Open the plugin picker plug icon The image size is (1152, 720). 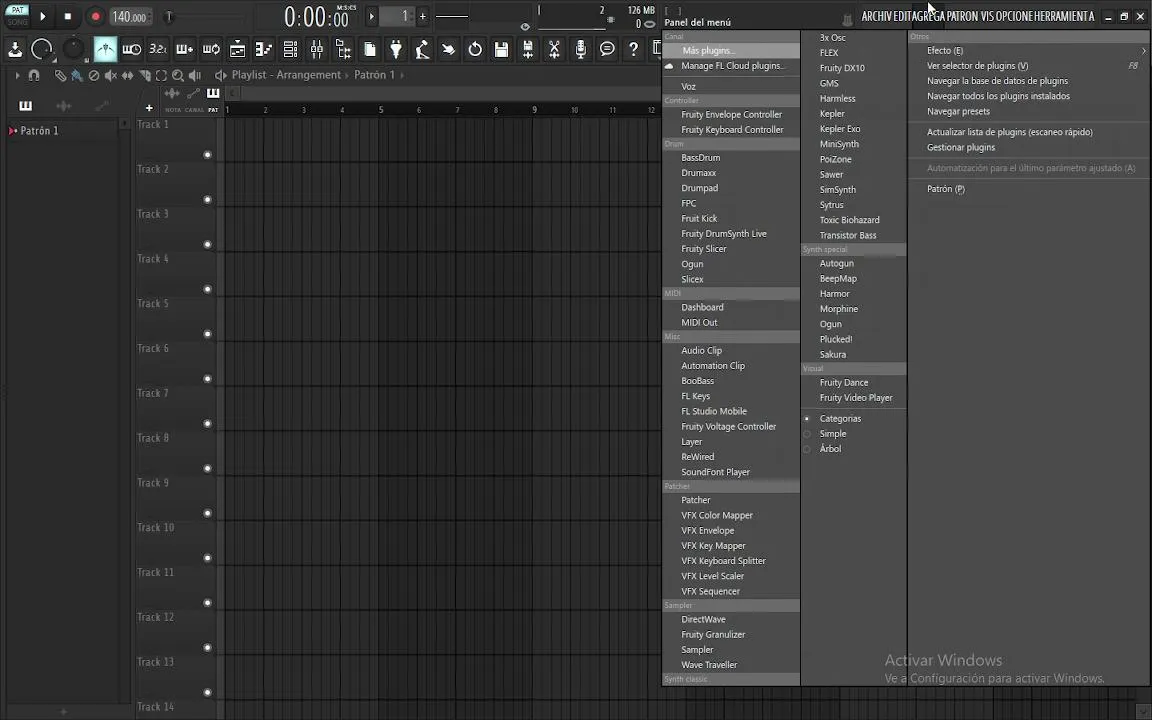point(396,49)
